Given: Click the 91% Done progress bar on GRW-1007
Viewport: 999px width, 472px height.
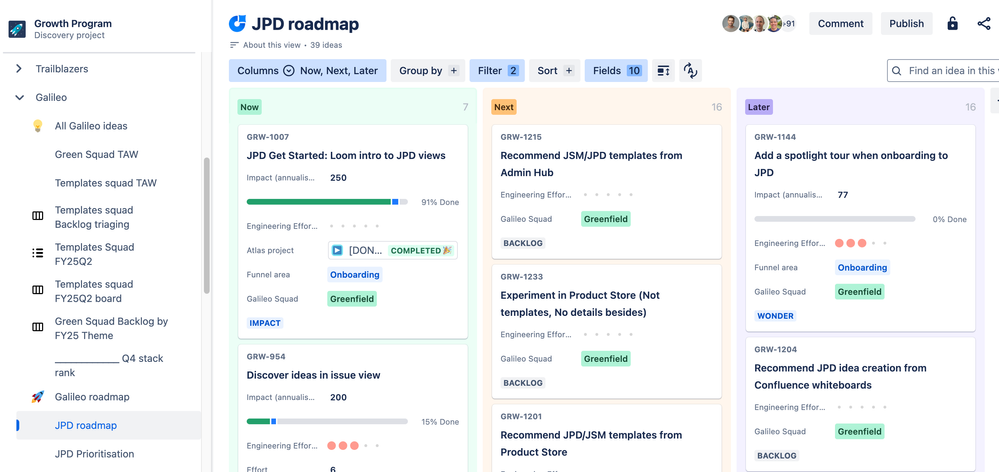Looking at the screenshot, I should (327, 202).
